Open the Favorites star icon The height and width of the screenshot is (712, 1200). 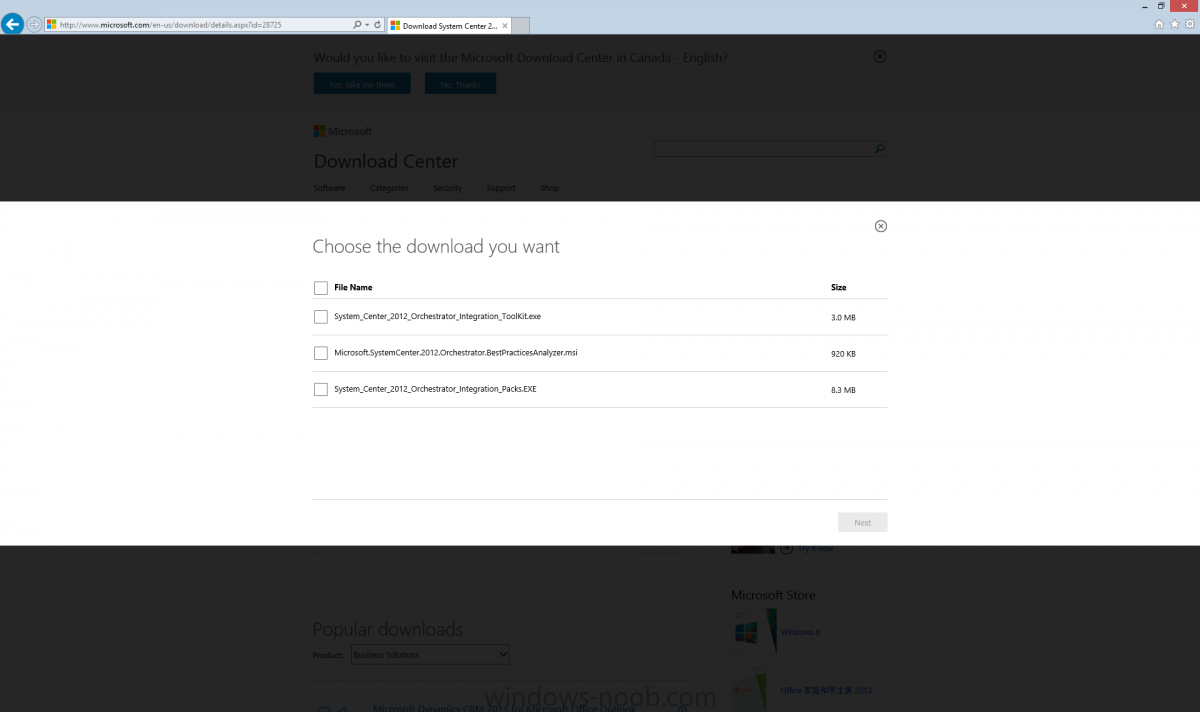tap(1174, 25)
